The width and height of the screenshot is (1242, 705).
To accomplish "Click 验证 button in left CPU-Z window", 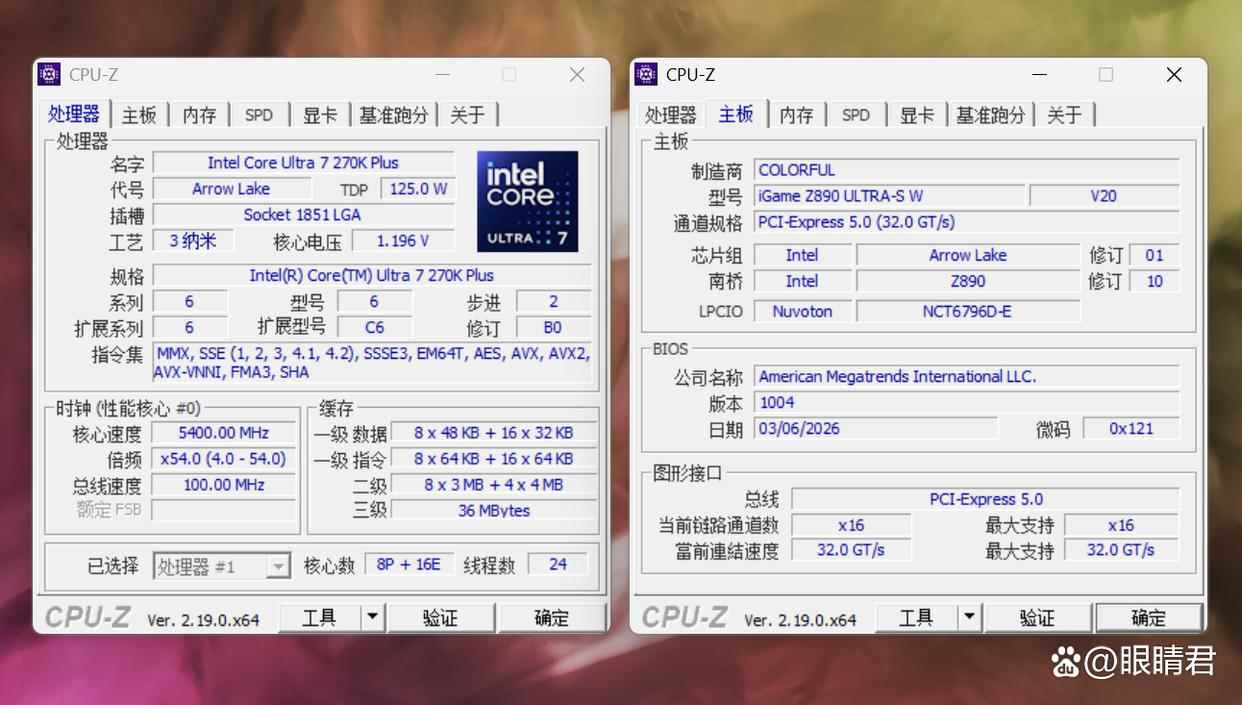I will tap(440, 618).
